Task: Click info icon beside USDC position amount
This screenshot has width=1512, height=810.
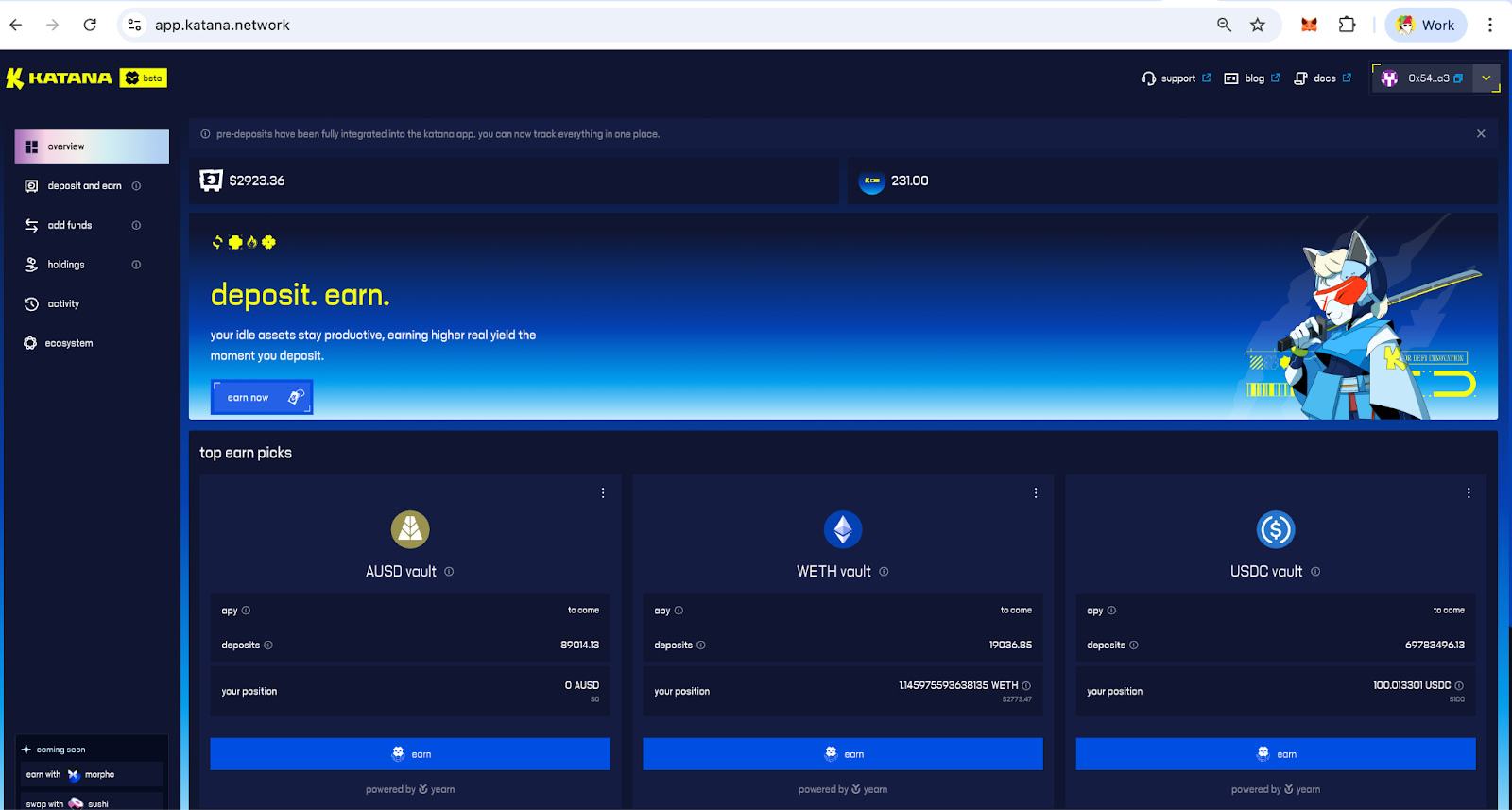Action: 1459,686
